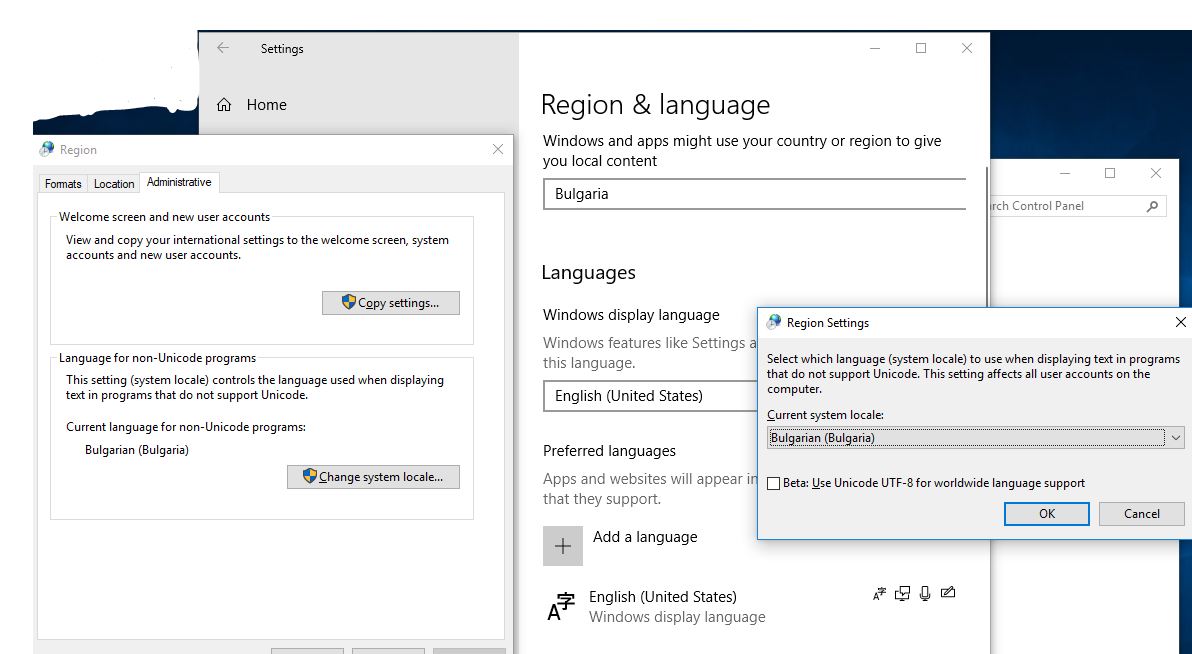1192x654 pixels.
Task: Click the handwriting icon for English
Action: (x=948, y=593)
